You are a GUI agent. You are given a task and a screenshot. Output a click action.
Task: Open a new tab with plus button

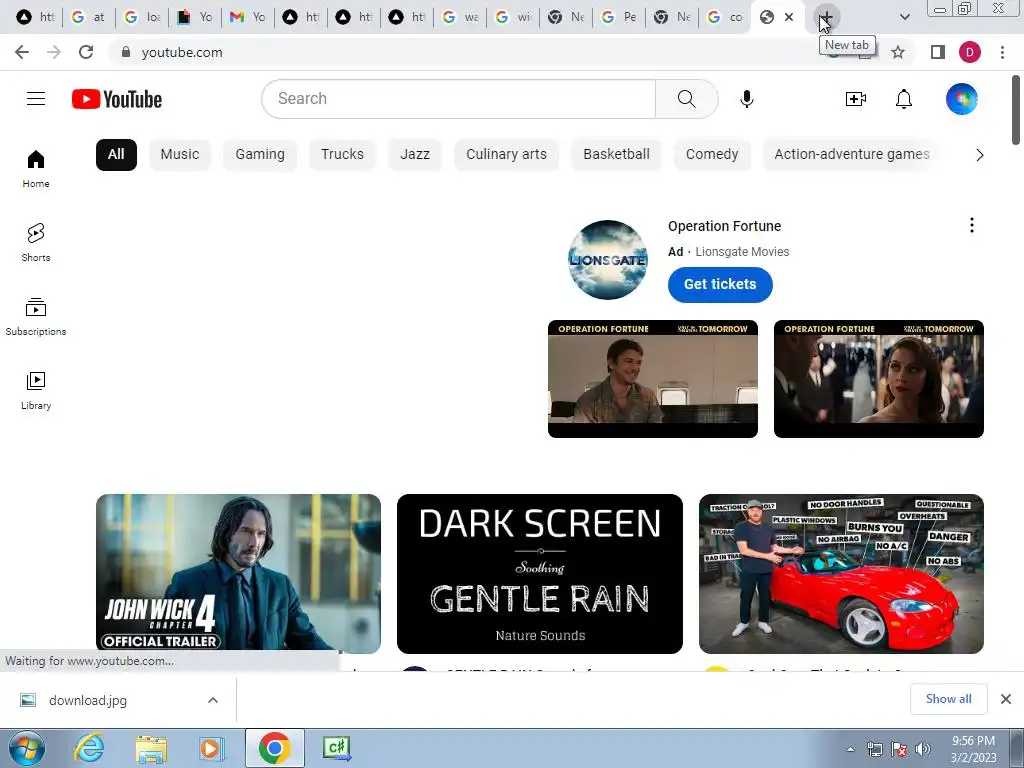[x=827, y=18]
